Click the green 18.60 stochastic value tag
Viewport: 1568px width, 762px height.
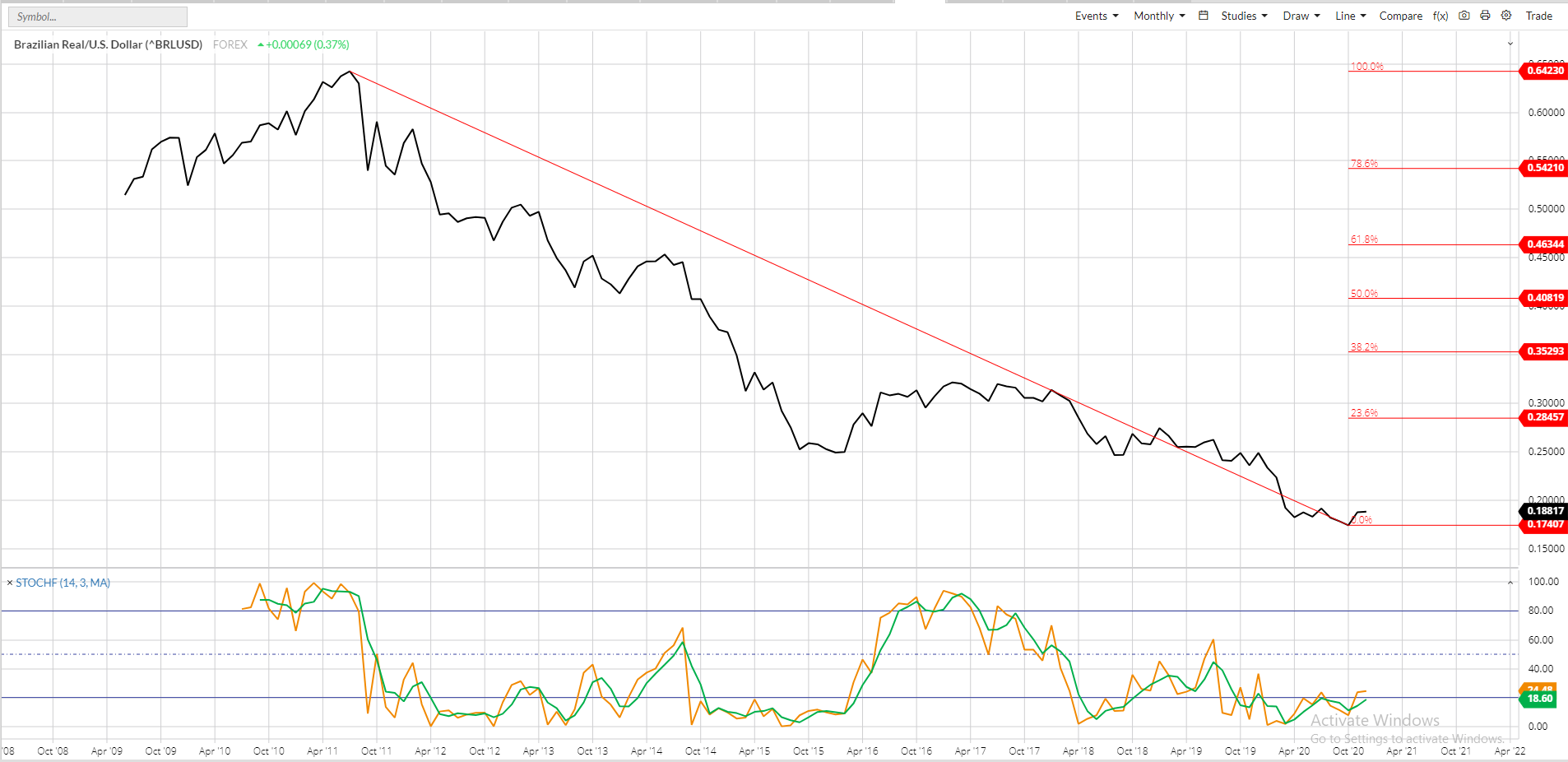pos(1539,699)
